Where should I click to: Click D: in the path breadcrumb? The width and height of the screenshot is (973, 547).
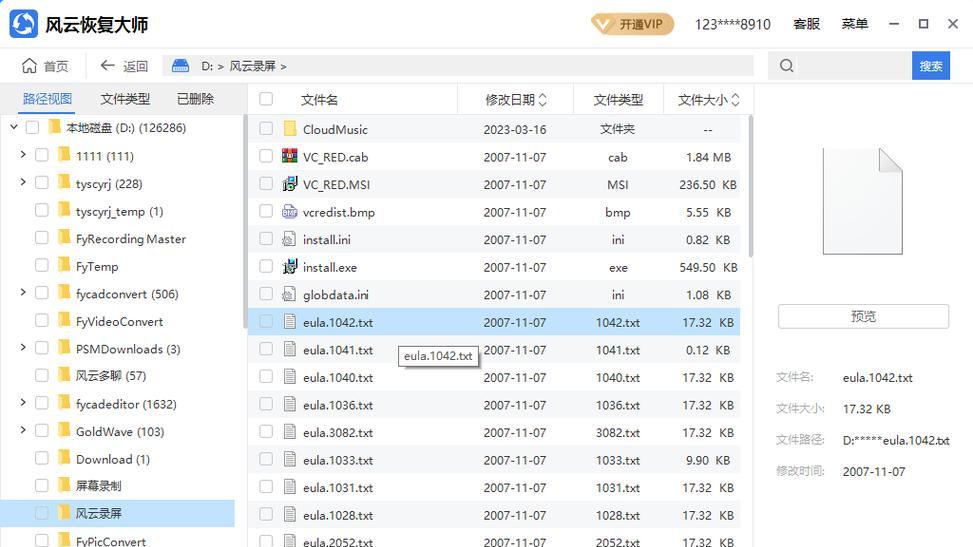207,66
